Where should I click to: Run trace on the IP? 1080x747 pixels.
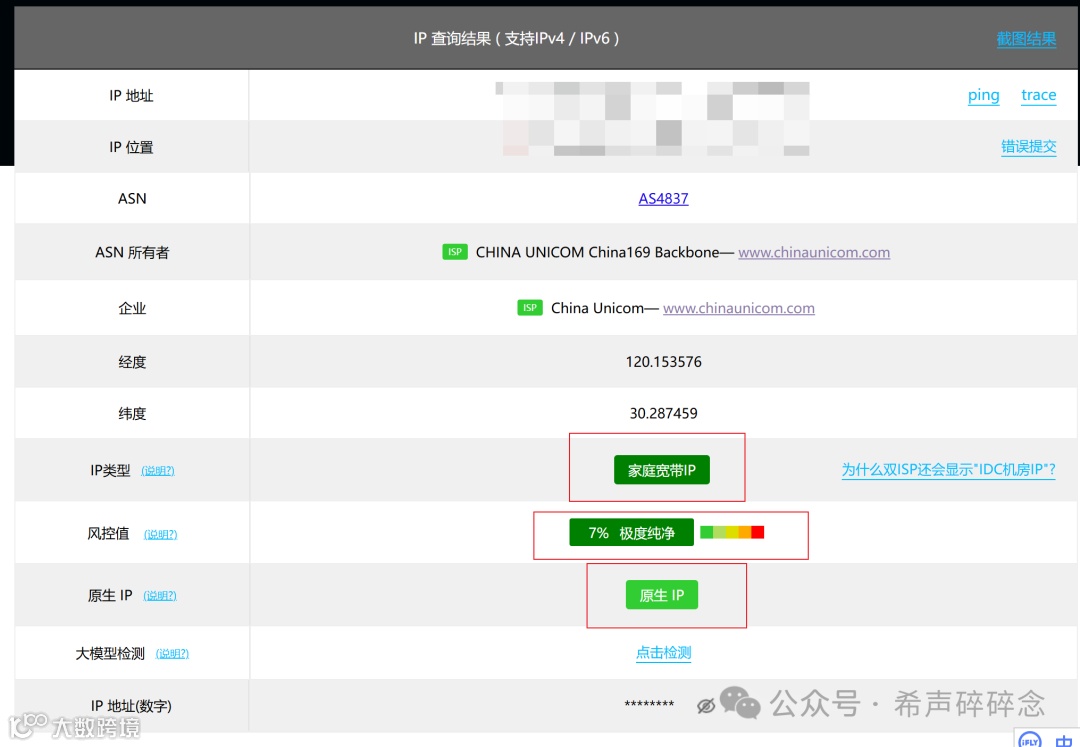click(x=1038, y=95)
